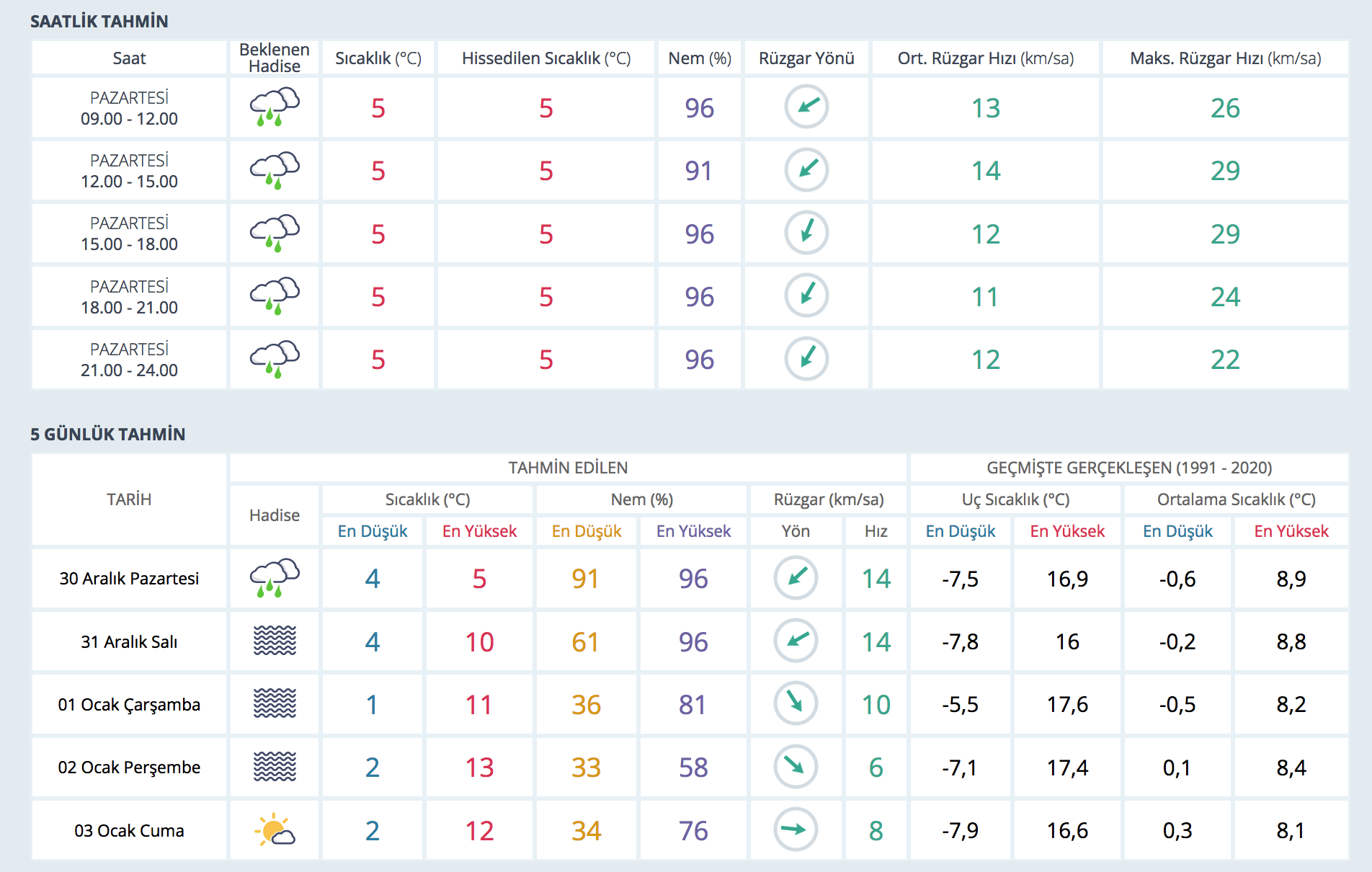Click the Maks. Rüzgar Hızı column header

pos(1225,58)
